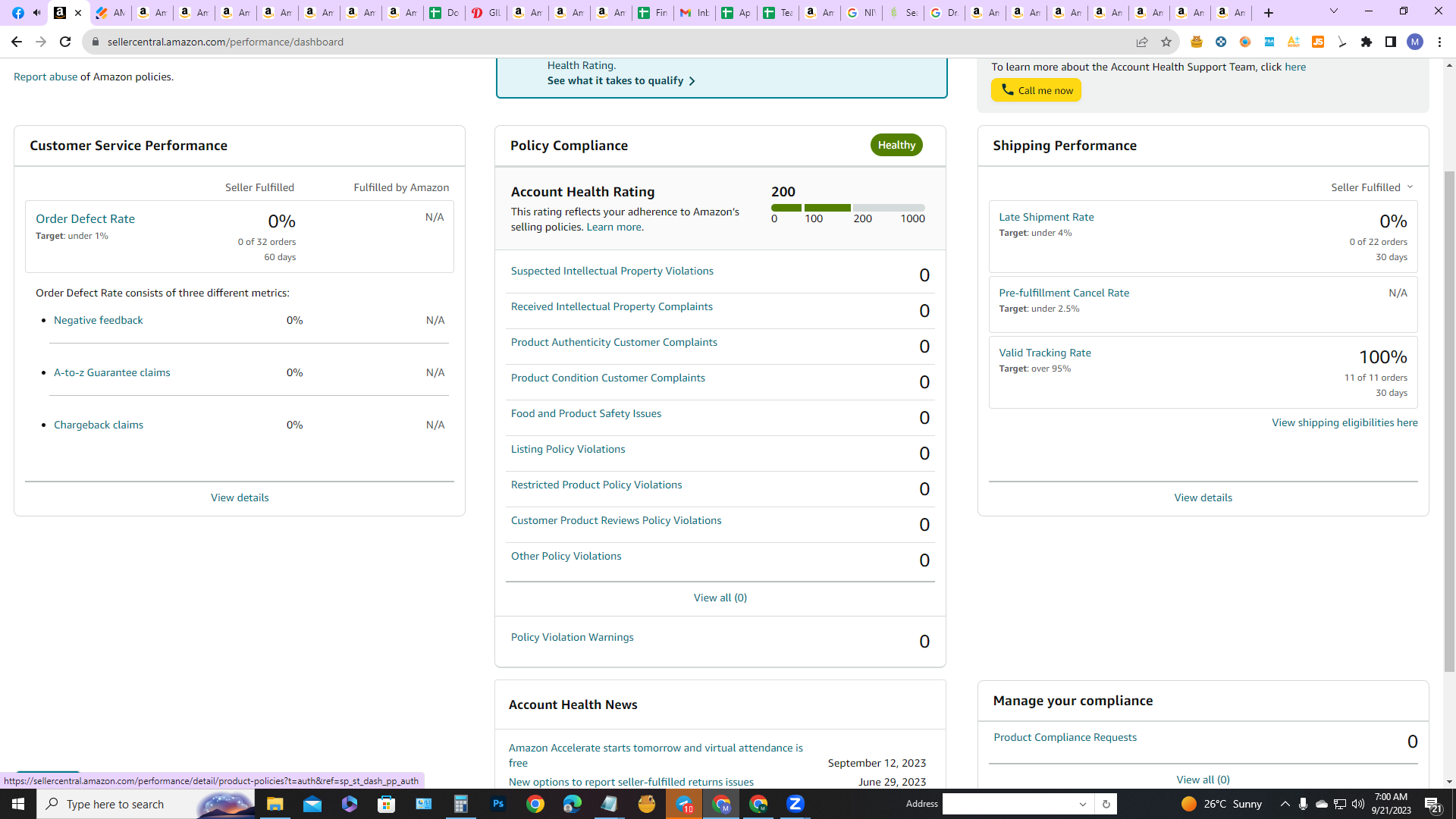Open Restricted Product Policy Violations
1456x819 pixels.
(x=597, y=485)
